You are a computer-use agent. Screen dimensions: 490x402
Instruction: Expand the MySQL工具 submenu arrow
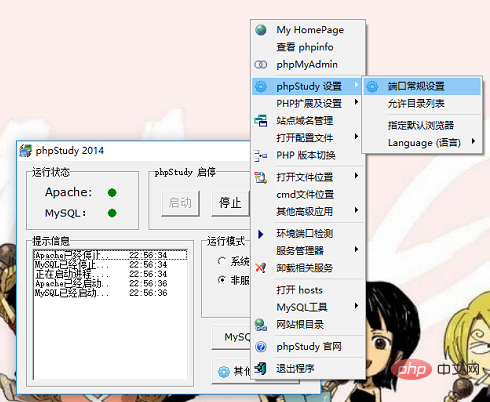pyautogui.click(x=356, y=306)
